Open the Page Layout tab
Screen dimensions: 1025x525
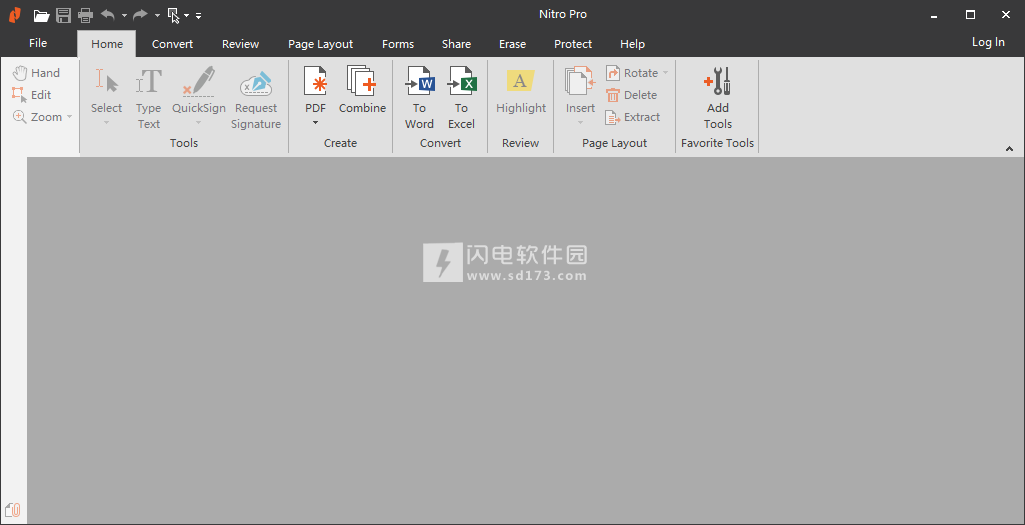(320, 44)
